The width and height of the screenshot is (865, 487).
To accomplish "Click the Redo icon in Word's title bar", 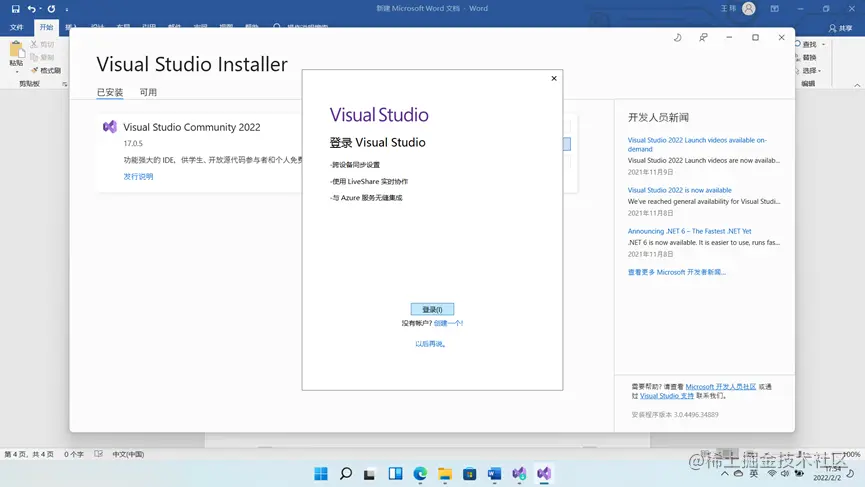I will pos(51,9).
